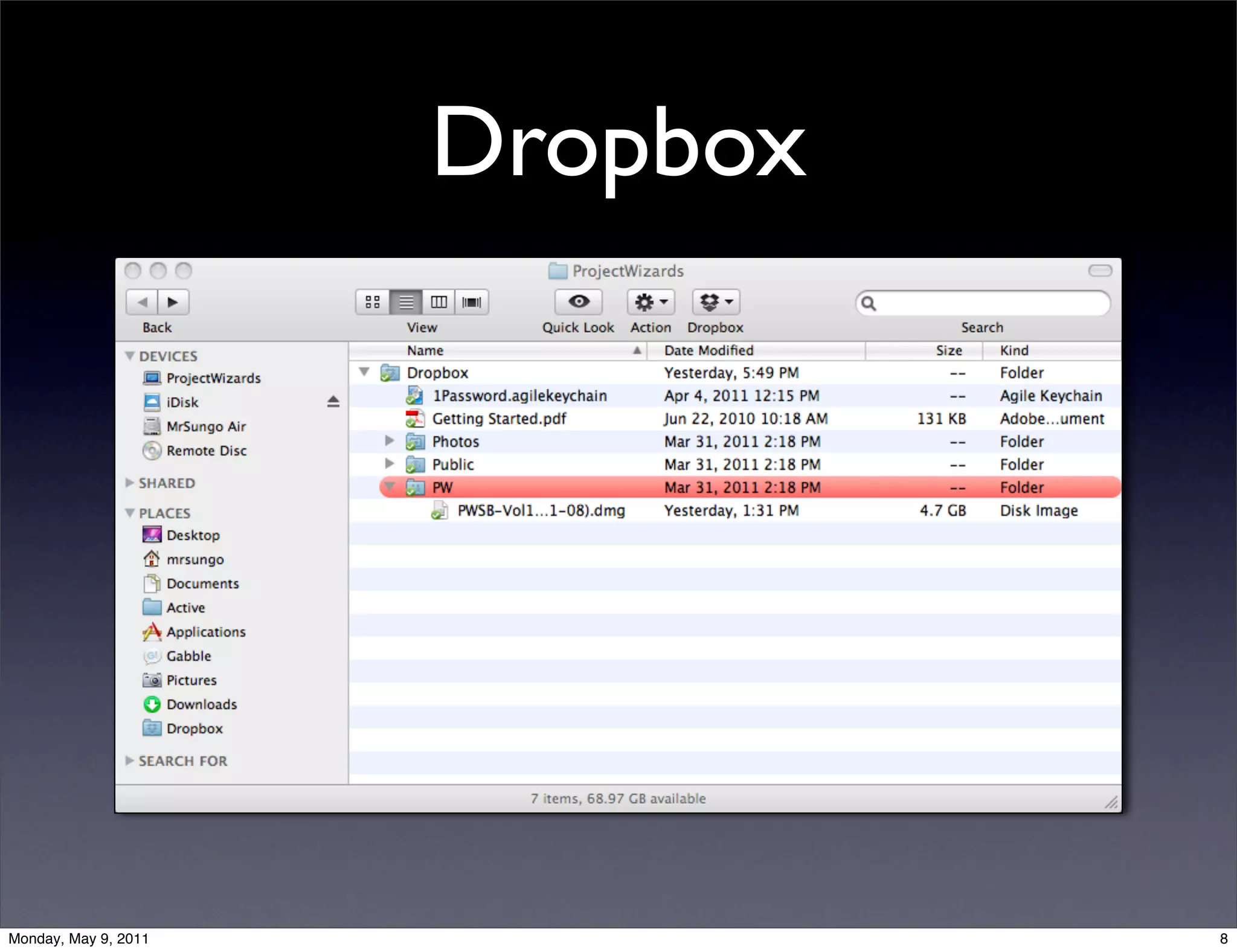Select the Public folder icon in the list
The width and height of the screenshot is (1237, 952).
point(414,465)
